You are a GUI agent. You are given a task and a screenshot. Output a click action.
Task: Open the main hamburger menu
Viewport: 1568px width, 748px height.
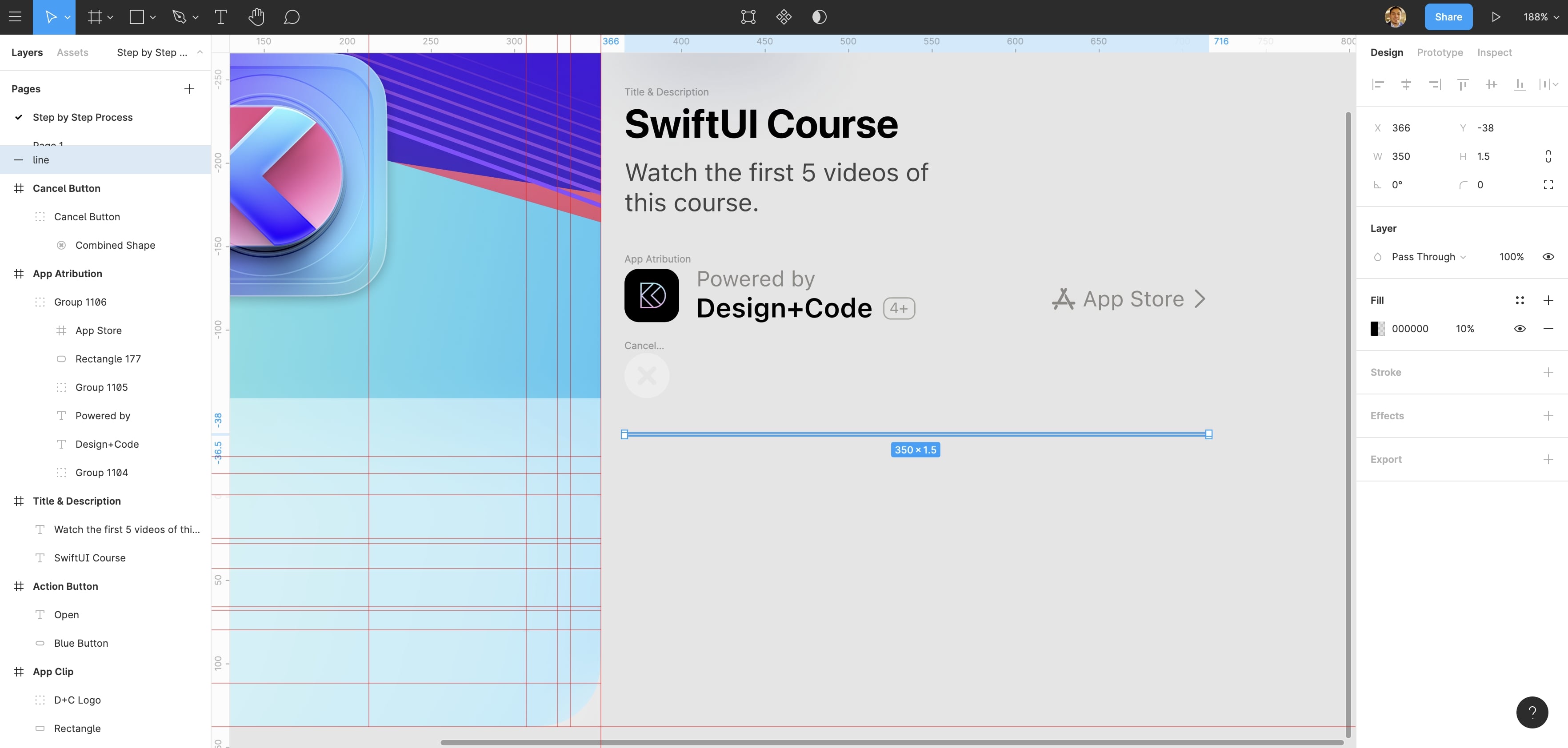point(15,17)
